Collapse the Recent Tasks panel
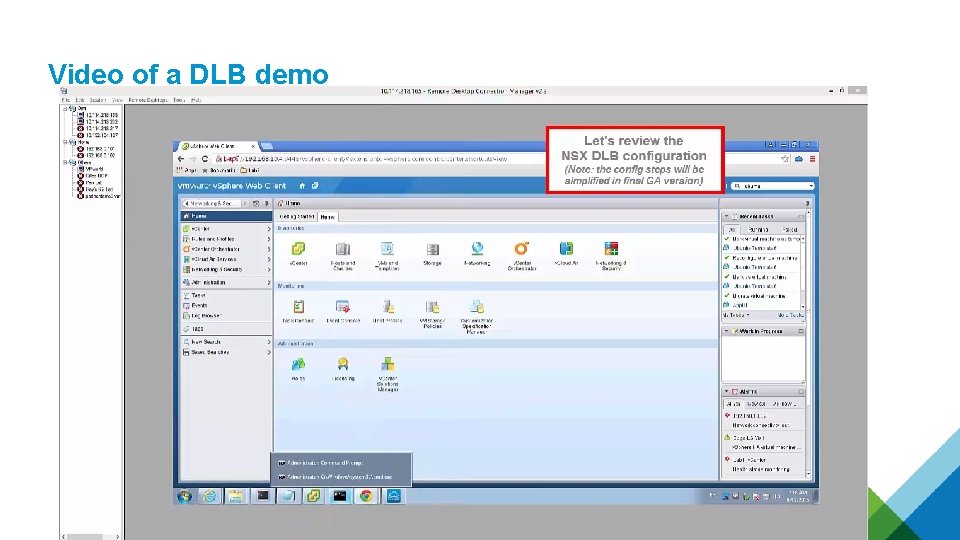 coord(727,217)
